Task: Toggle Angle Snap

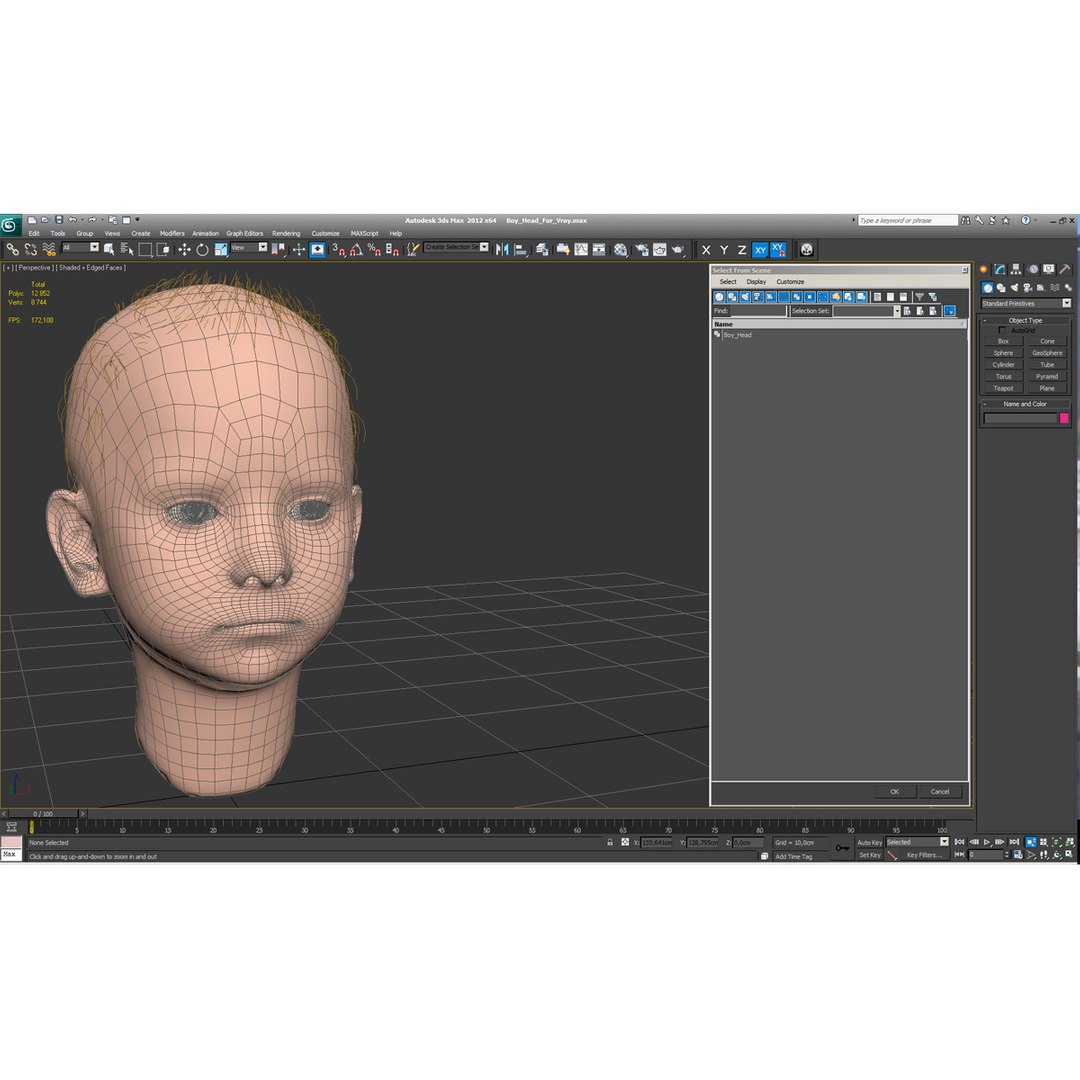Action: click(x=356, y=249)
